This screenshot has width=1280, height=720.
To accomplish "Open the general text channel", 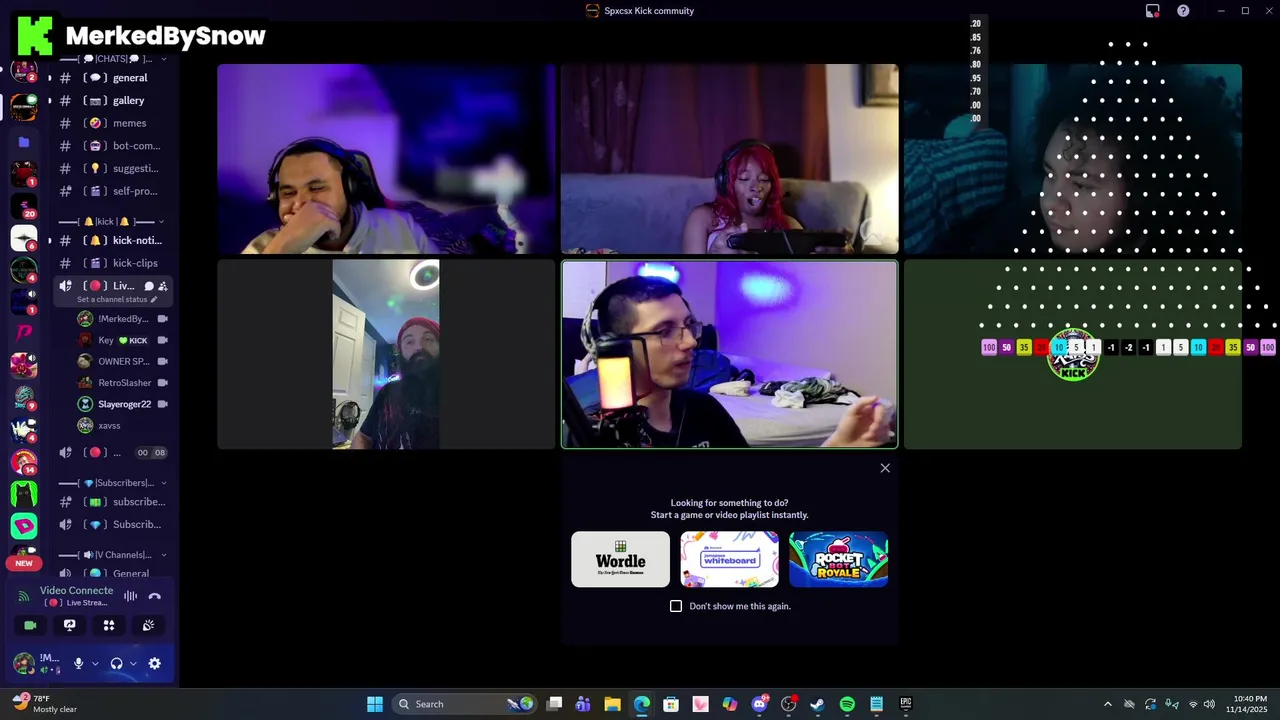I will [x=113, y=78].
